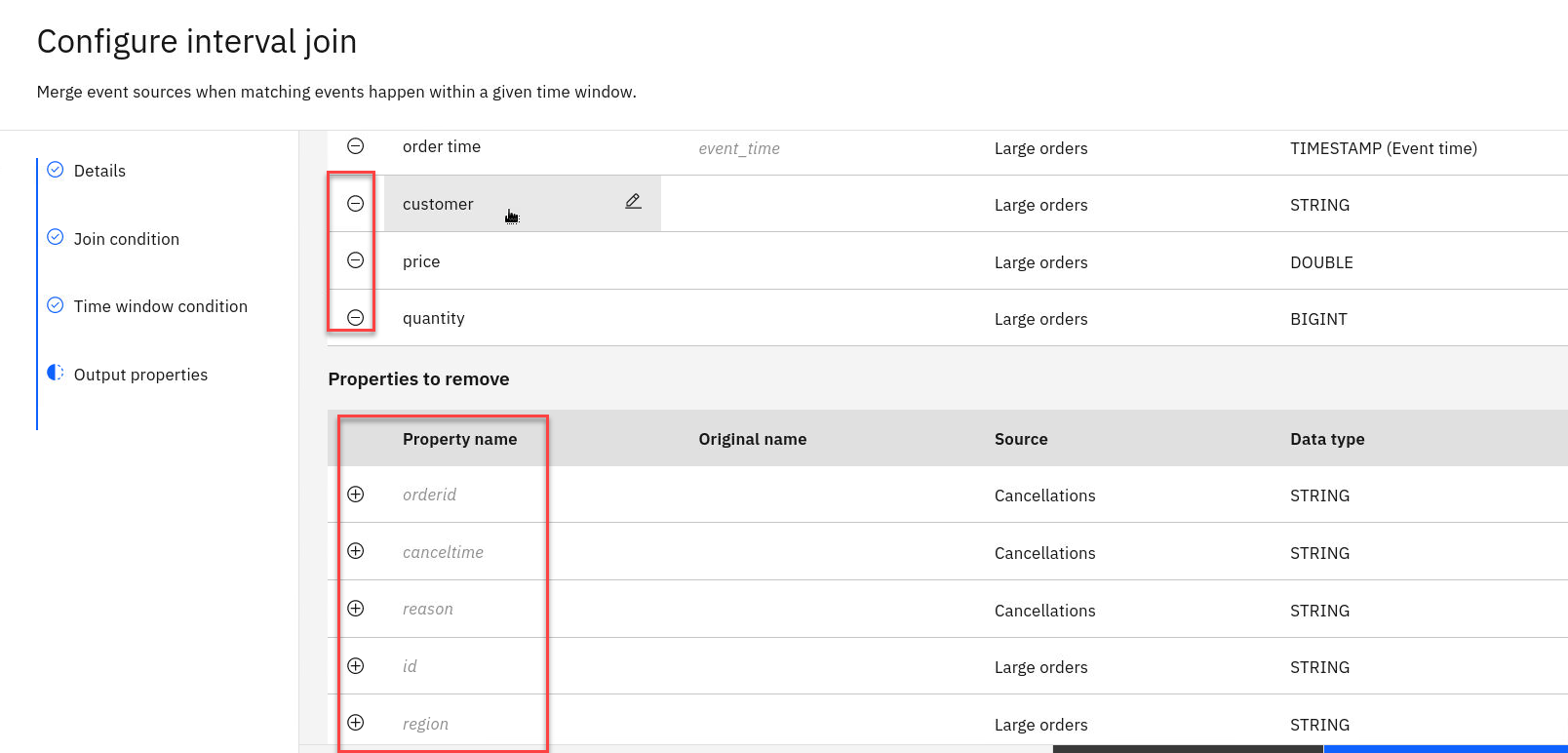Click the Original name column header

(752, 439)
